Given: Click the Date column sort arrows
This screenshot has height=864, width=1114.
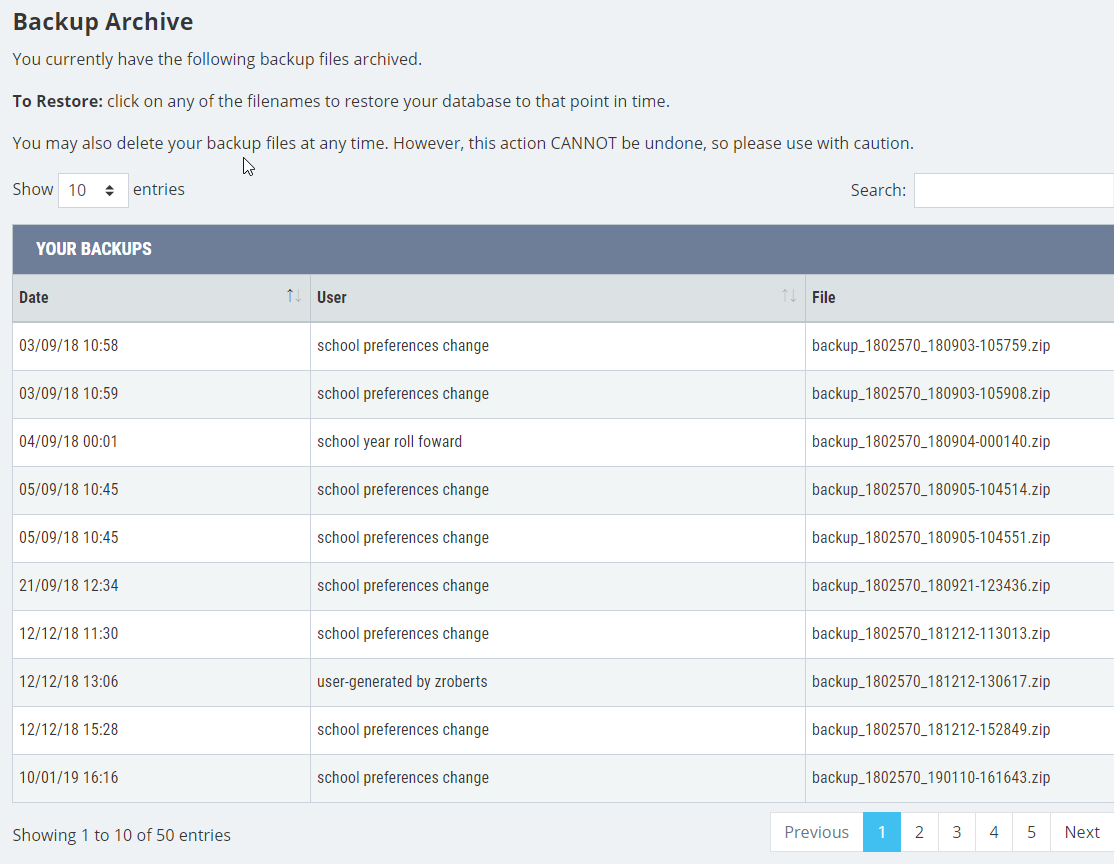Looking at the screenshot, I should pos(292,297).
